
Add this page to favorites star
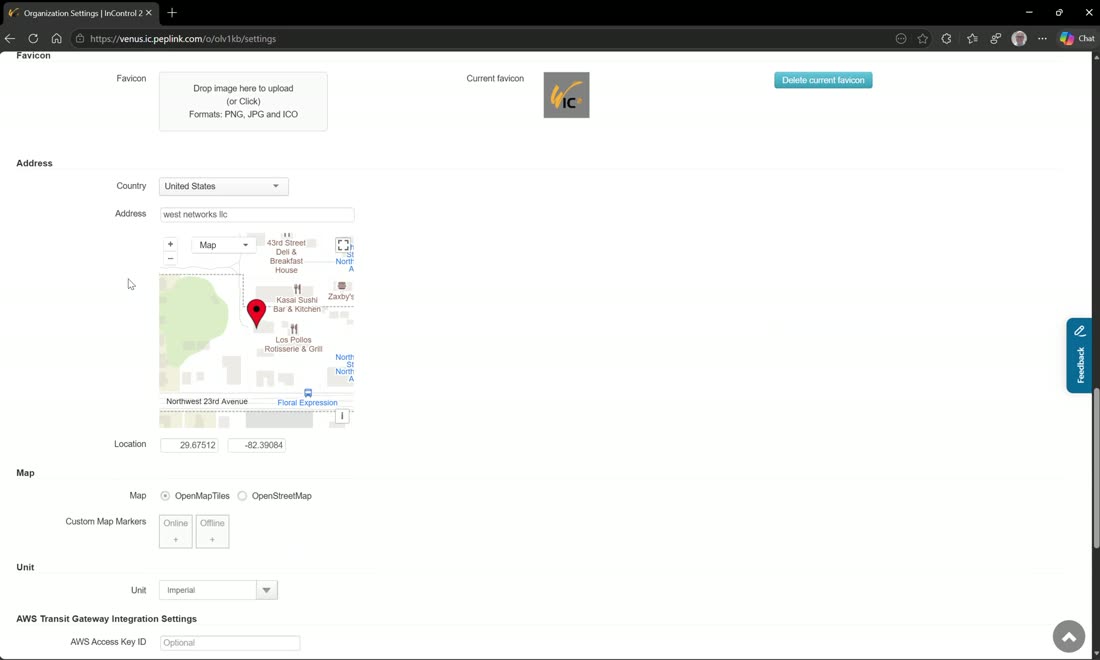click(x=923, y=39)
